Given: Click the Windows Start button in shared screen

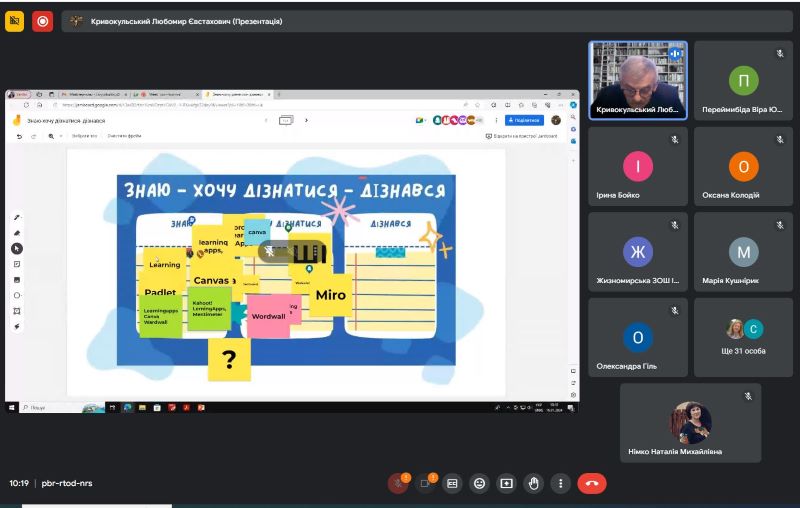Looking at the screenshot, I should tap(11, 408).
